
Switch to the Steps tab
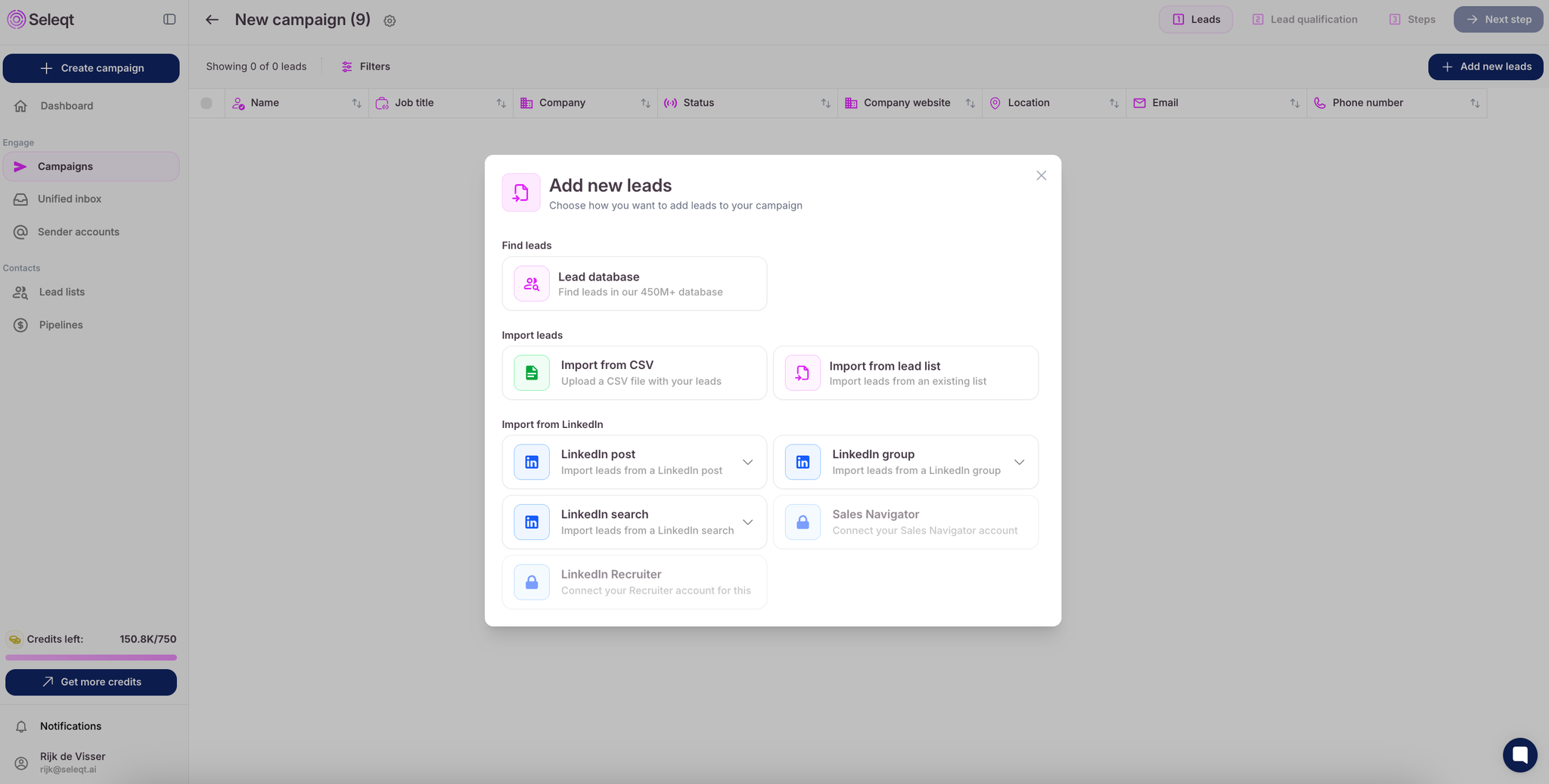click(1412, 20)
